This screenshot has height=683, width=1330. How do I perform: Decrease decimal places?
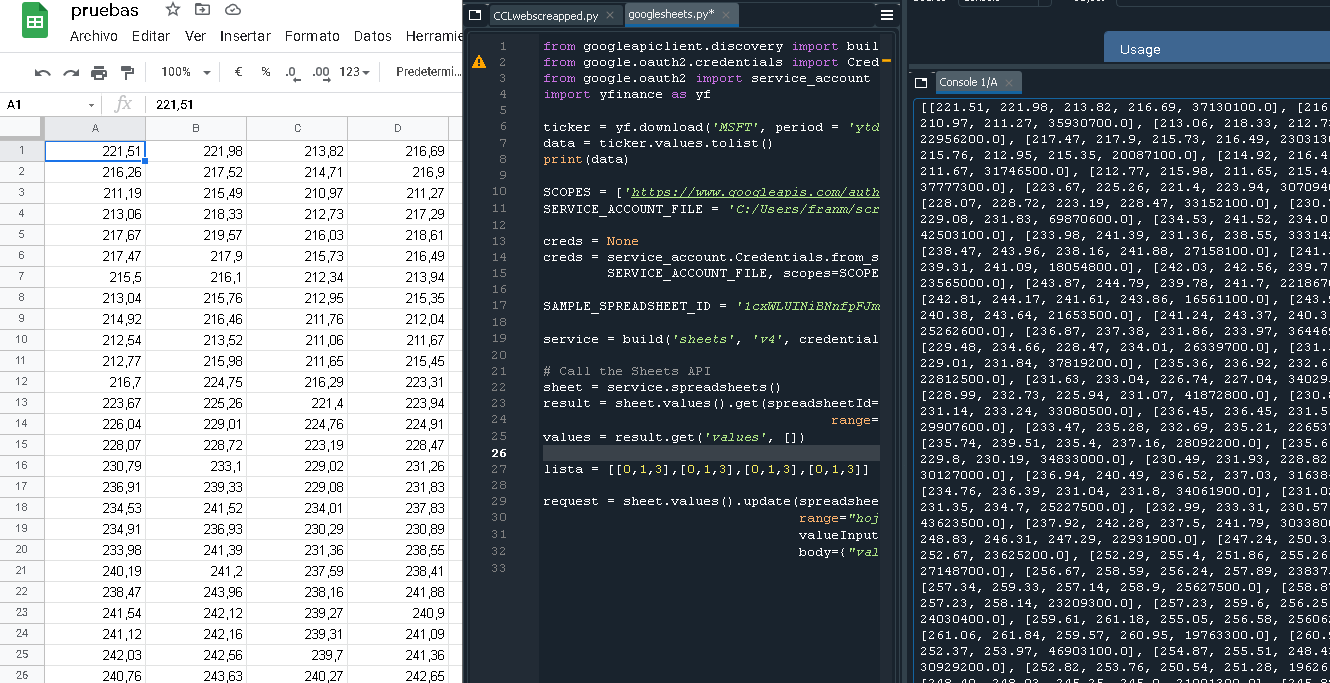click(x=292, y=72)
